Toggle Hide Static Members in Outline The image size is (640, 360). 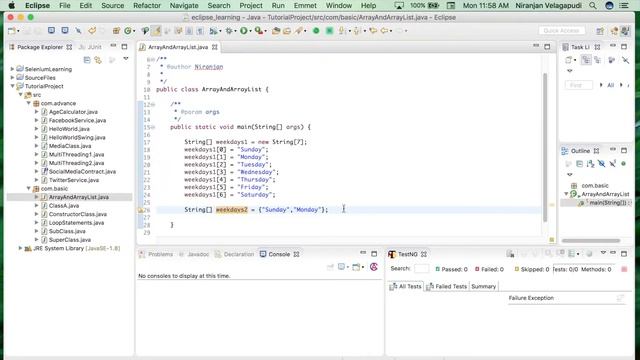[x=613, y=164]
